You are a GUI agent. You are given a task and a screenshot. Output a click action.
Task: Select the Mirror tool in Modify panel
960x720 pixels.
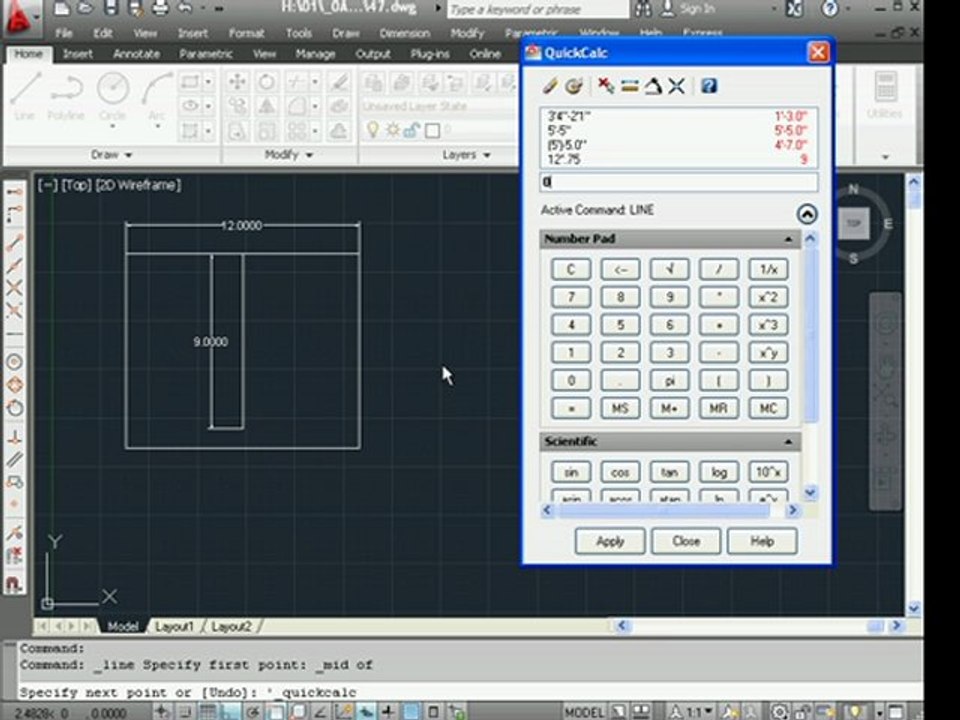[266, 106]
